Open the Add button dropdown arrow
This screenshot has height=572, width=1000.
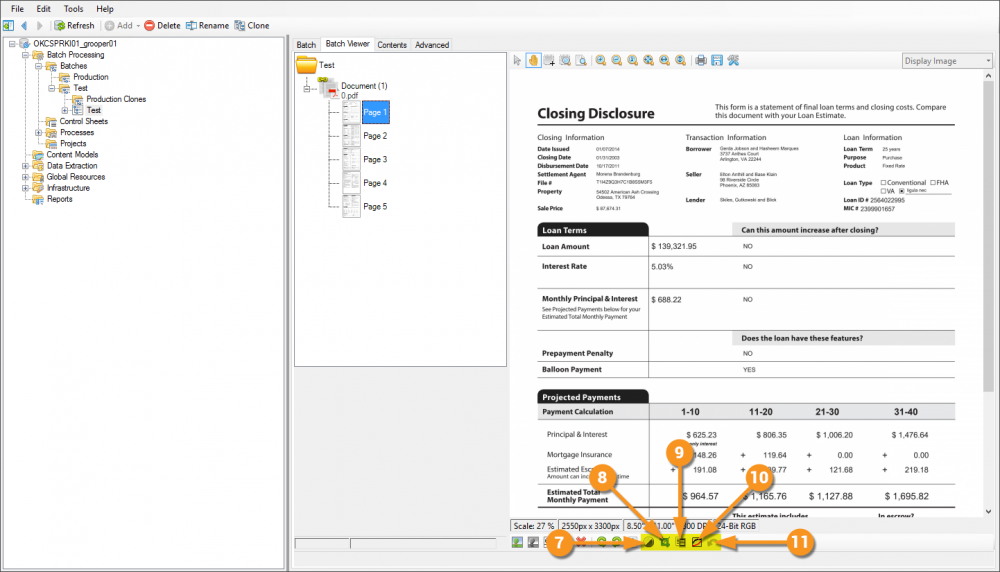[138, 26]
